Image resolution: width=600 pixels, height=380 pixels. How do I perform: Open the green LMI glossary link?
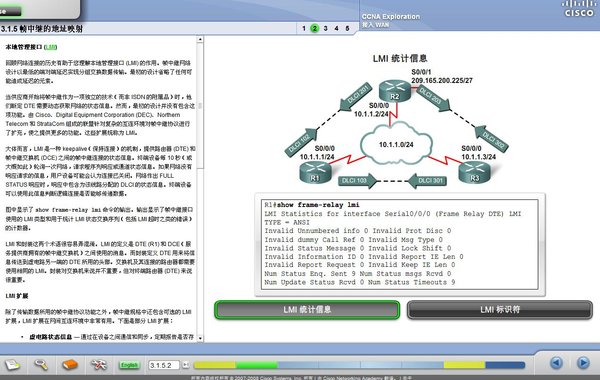tap(51, 47)
